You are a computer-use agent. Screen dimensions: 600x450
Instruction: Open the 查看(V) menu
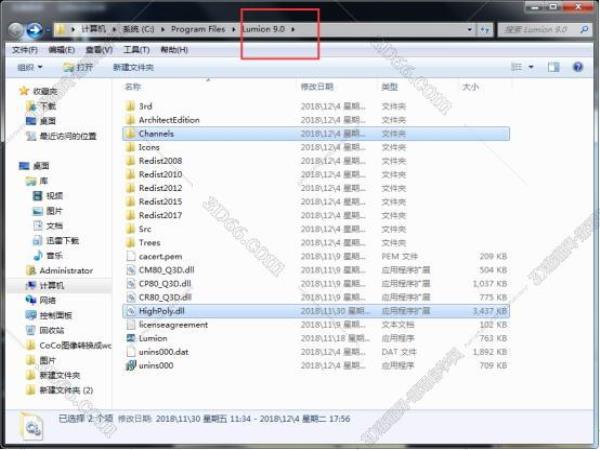pyautogui.click(x=99, y=50)
